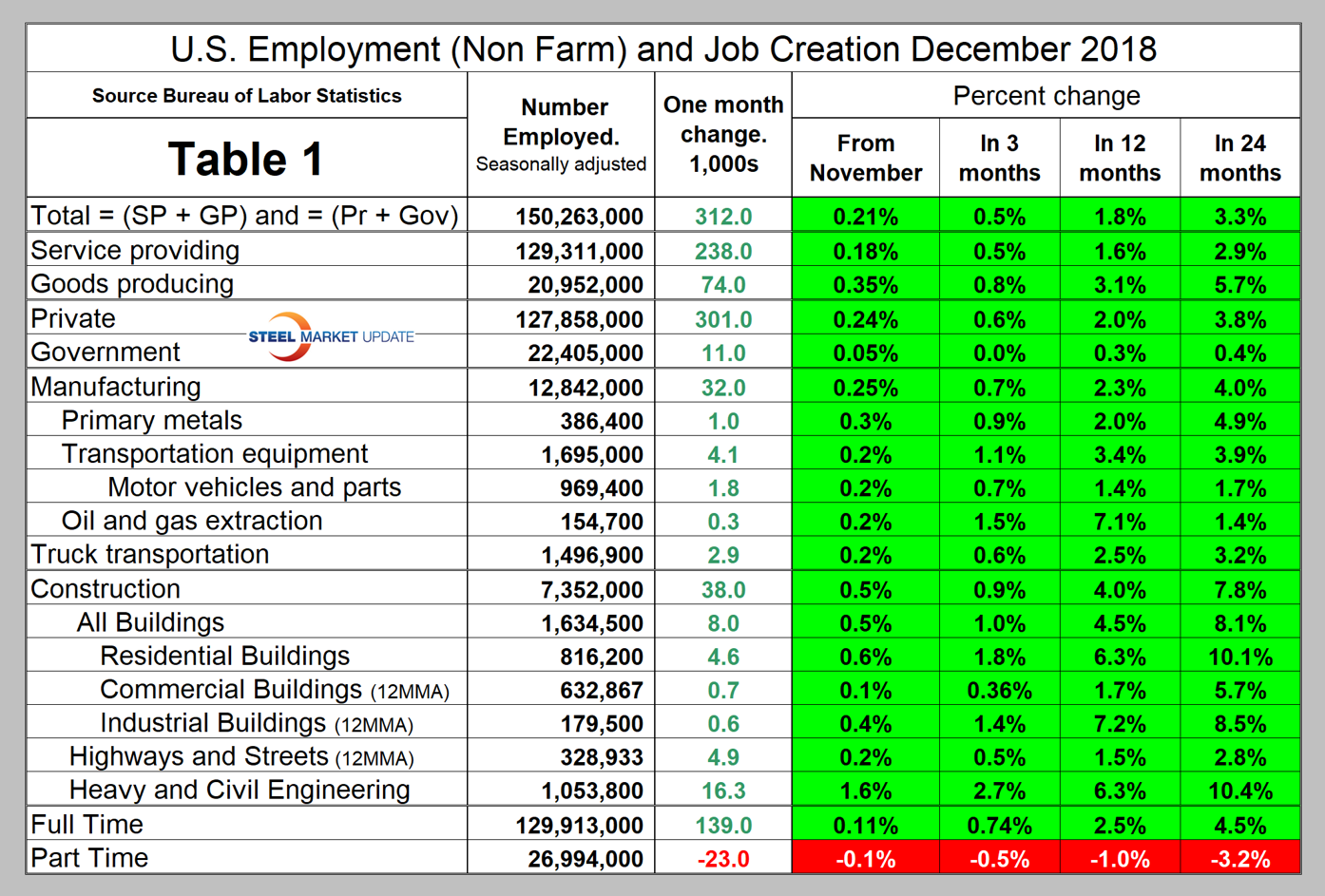Select the 150,263,000 total employed cell

click(579, 217)
